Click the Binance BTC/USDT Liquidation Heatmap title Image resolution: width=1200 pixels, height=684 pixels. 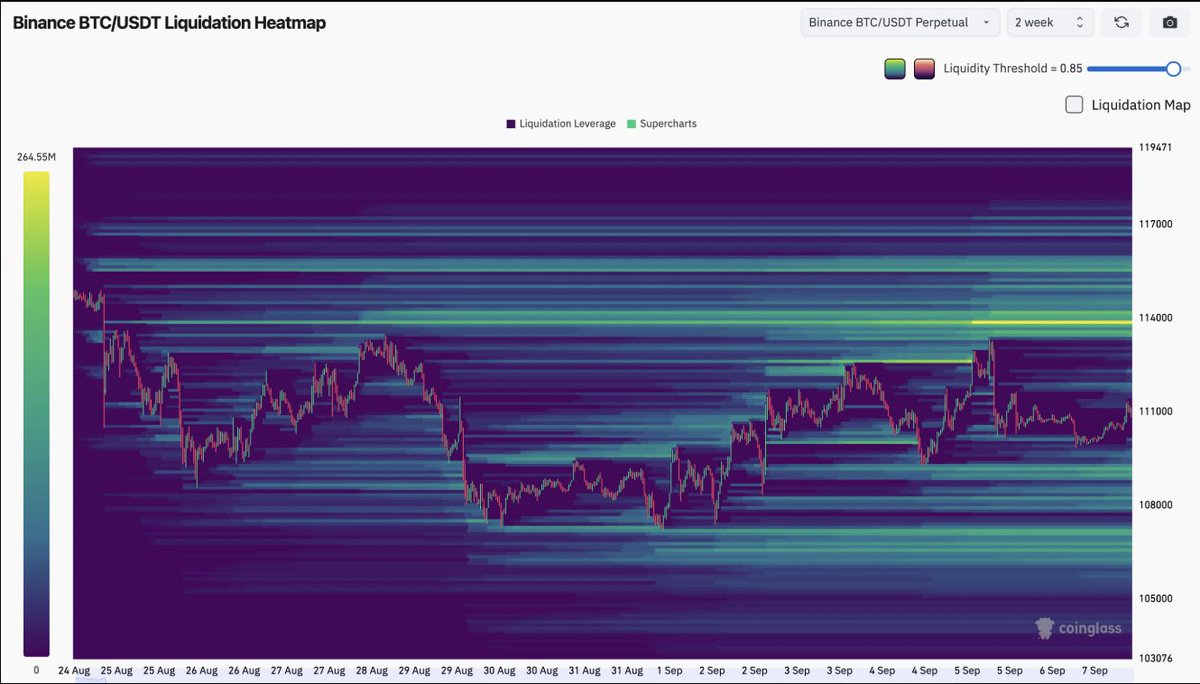pyautogui.click(x=169, y=22)
